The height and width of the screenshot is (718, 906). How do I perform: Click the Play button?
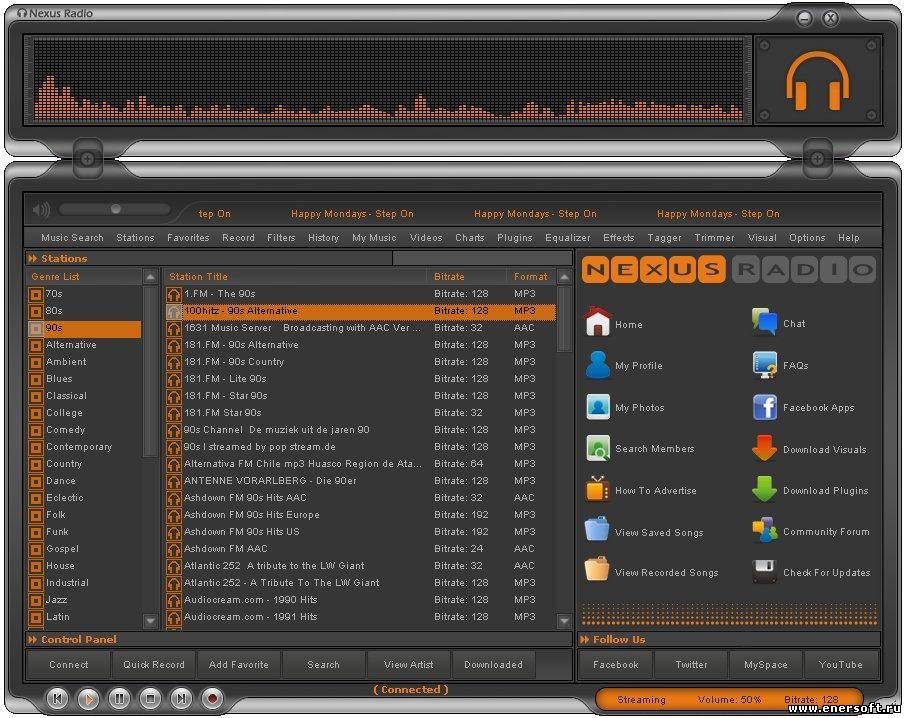pos(88,699)
